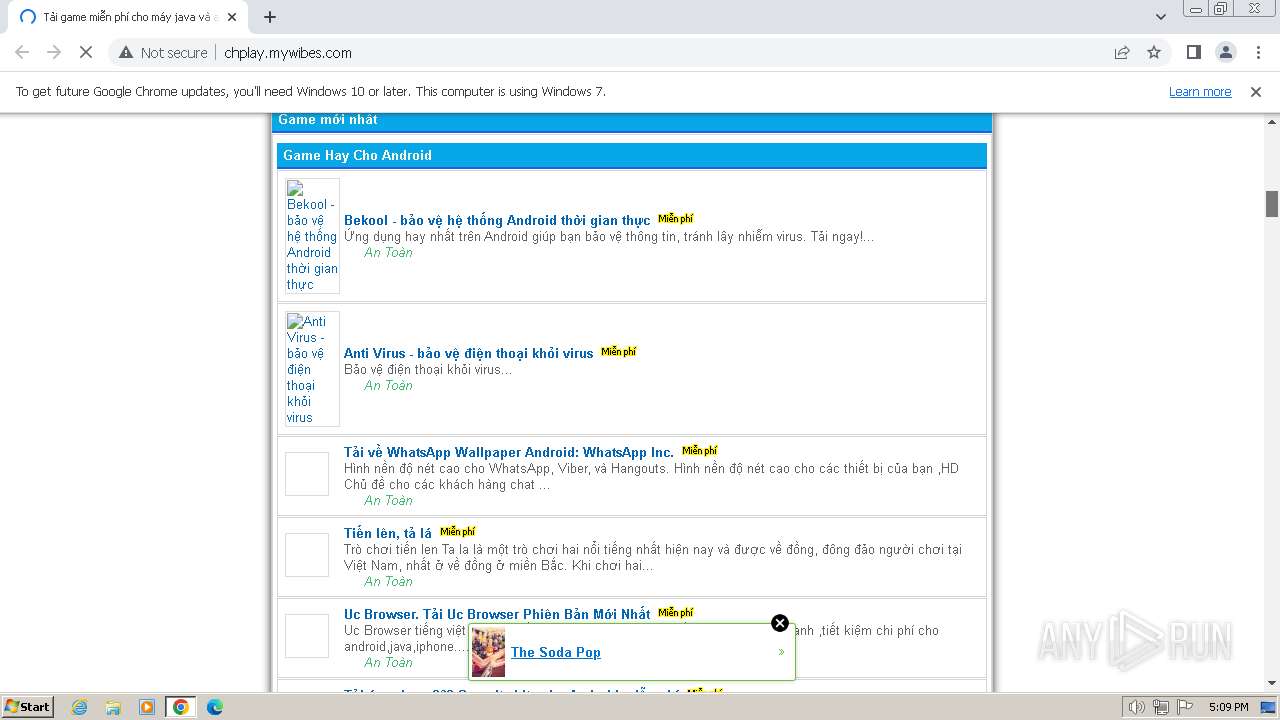1280x720 pixels.
Task: Expand the tab search dropdown
Action: [x=1161, y=17]
